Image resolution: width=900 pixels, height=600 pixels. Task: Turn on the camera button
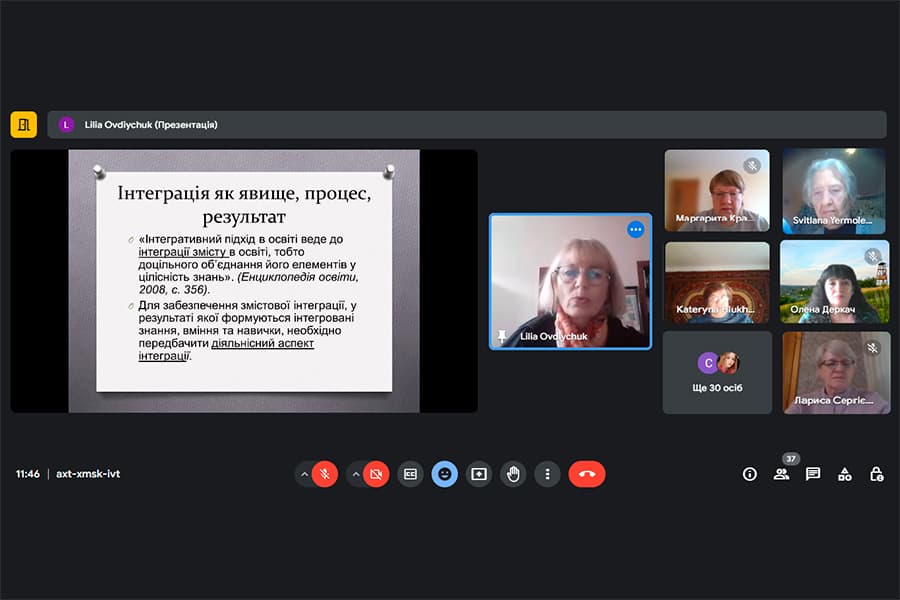tap(376, 474)
